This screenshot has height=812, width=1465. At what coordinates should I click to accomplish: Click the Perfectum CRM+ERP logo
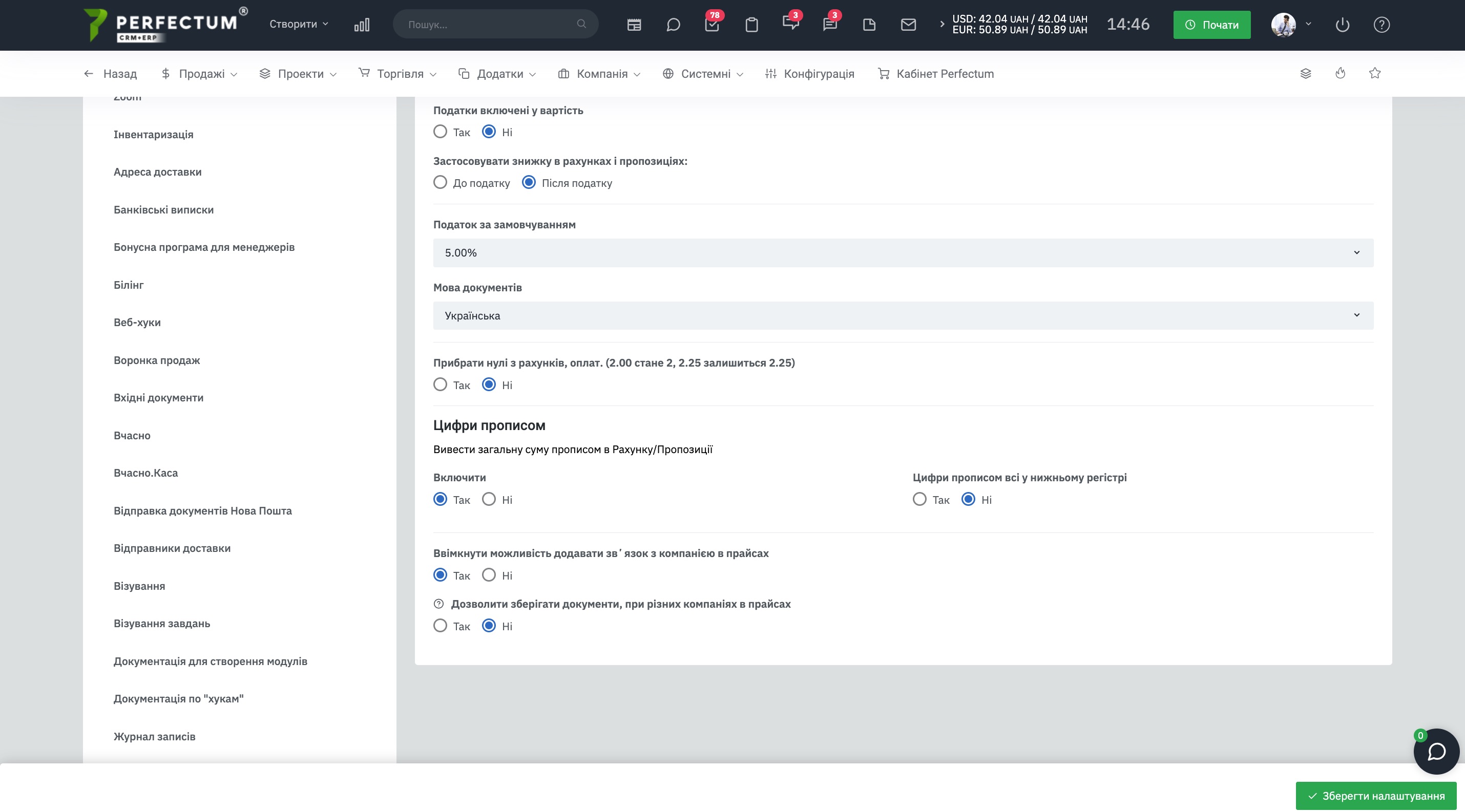[164, 25]
